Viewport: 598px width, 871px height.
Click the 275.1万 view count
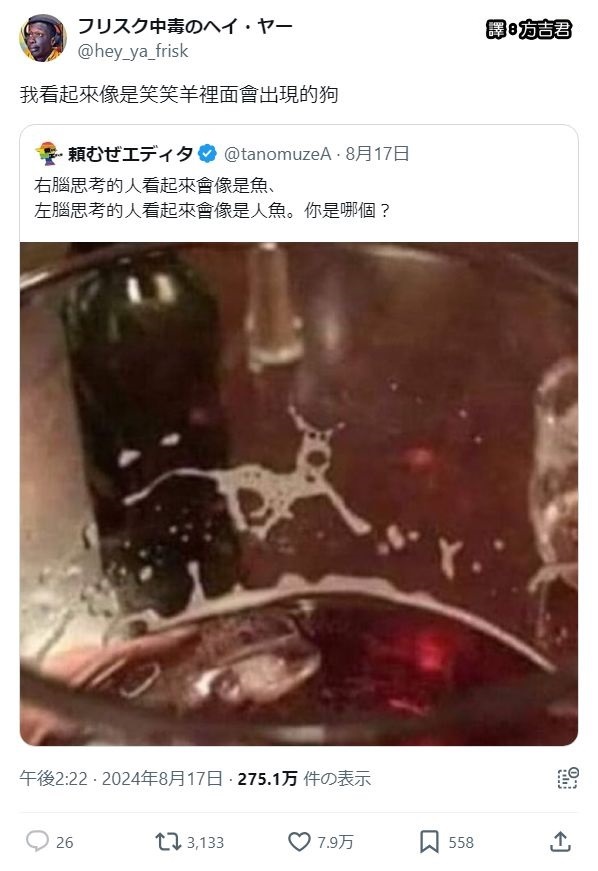pos(268,778)
